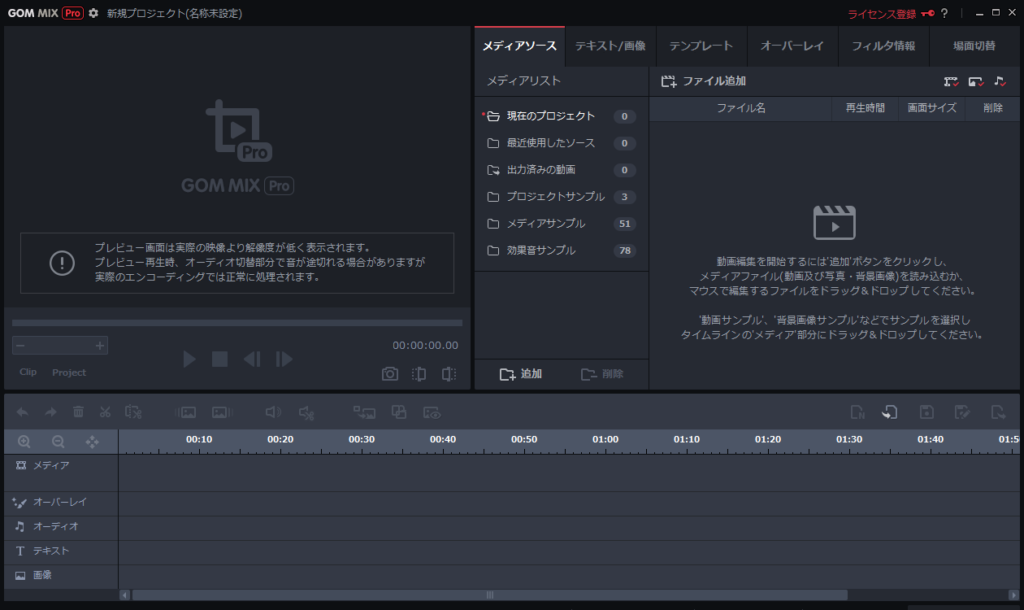Step to next frame
Screen dimensions: 1024x610
(284, 359)
